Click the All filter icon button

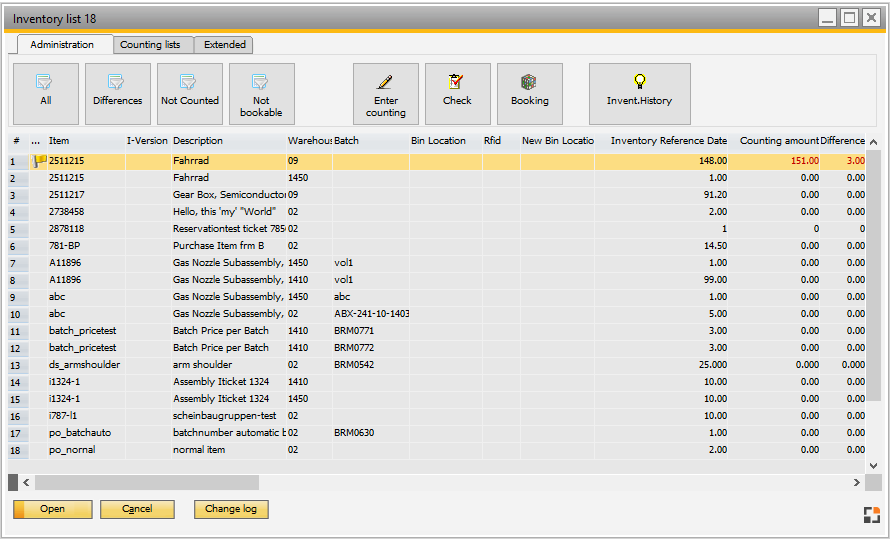click(46, 94)
